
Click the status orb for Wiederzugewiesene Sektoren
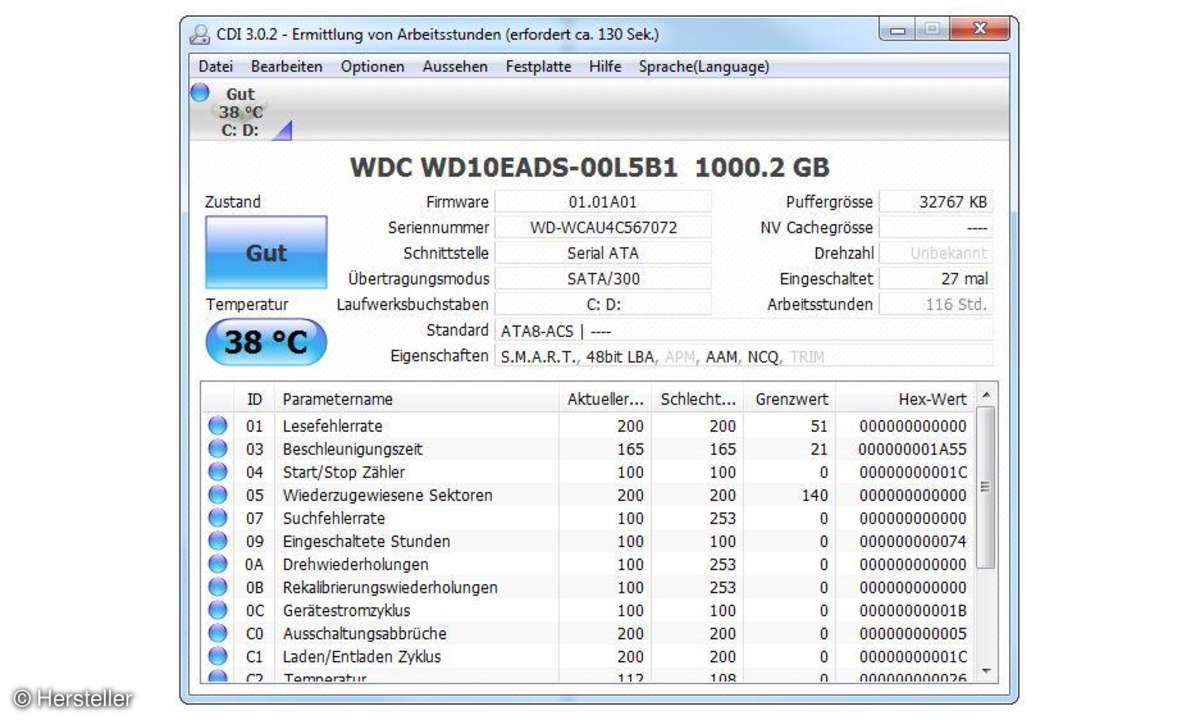217,494
